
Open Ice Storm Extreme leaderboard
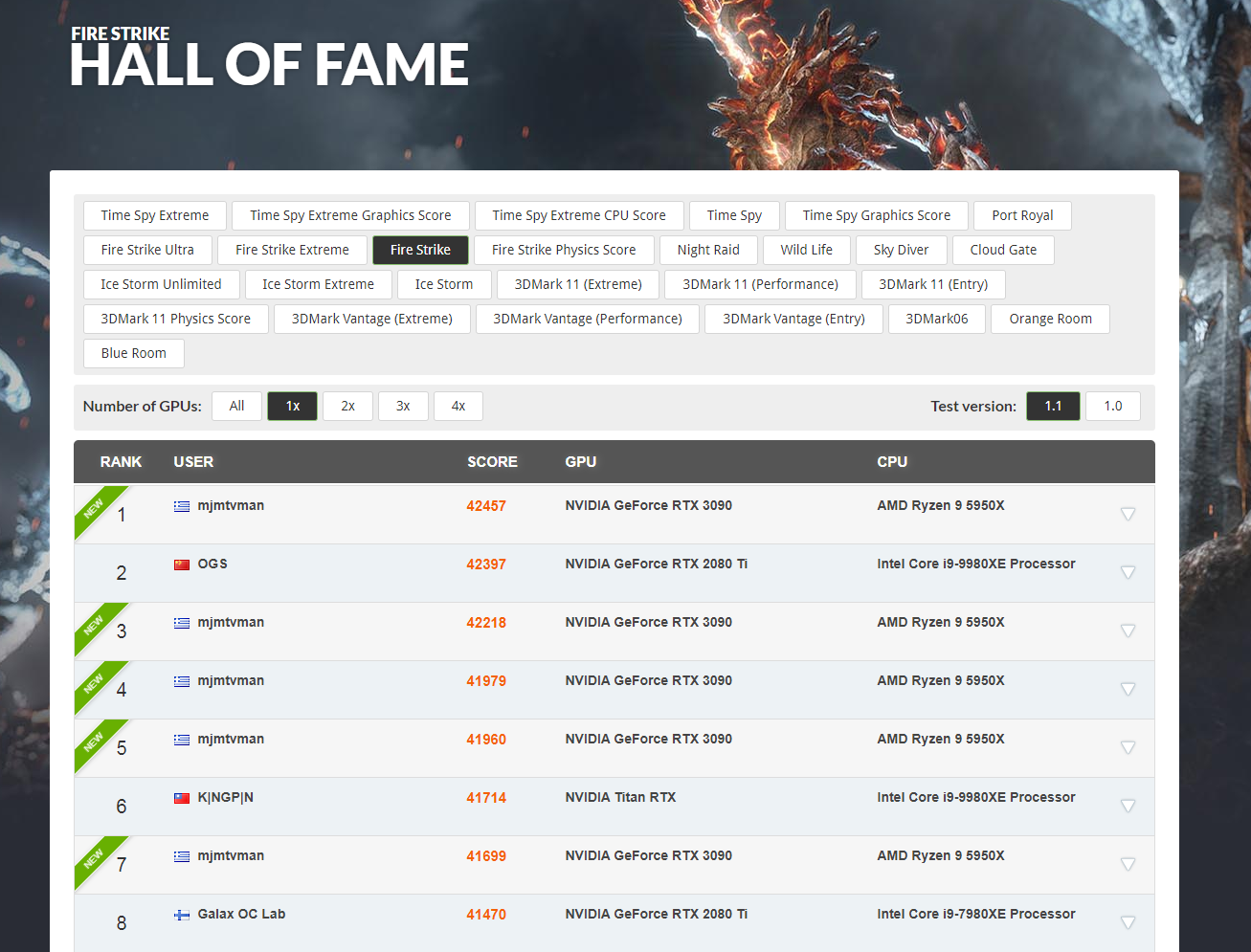pyautogui.click(x=319, y=284)
